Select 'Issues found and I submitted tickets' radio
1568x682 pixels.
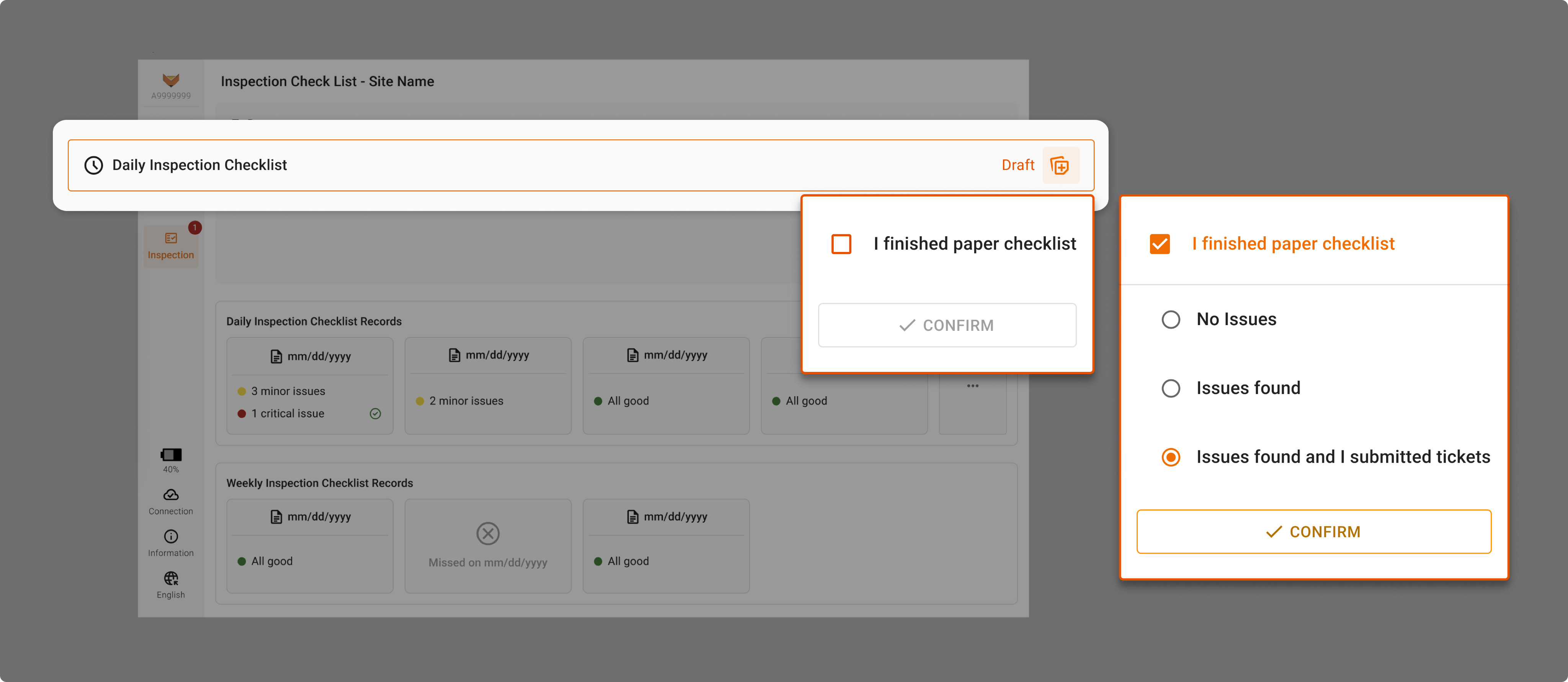click(1171, 457)
